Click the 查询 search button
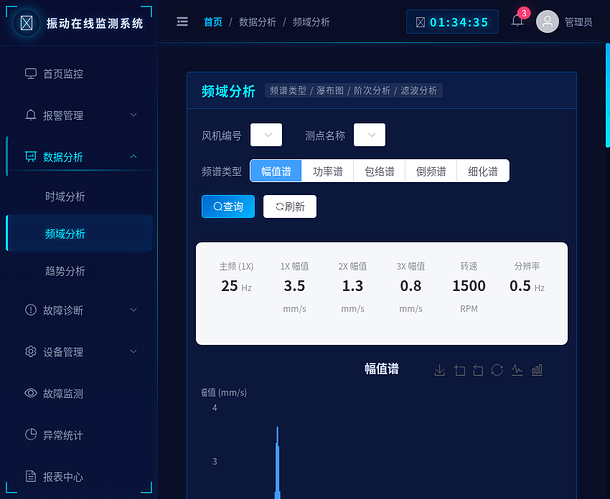The width and height of the screenshot is (610, 499). [228, 207]
